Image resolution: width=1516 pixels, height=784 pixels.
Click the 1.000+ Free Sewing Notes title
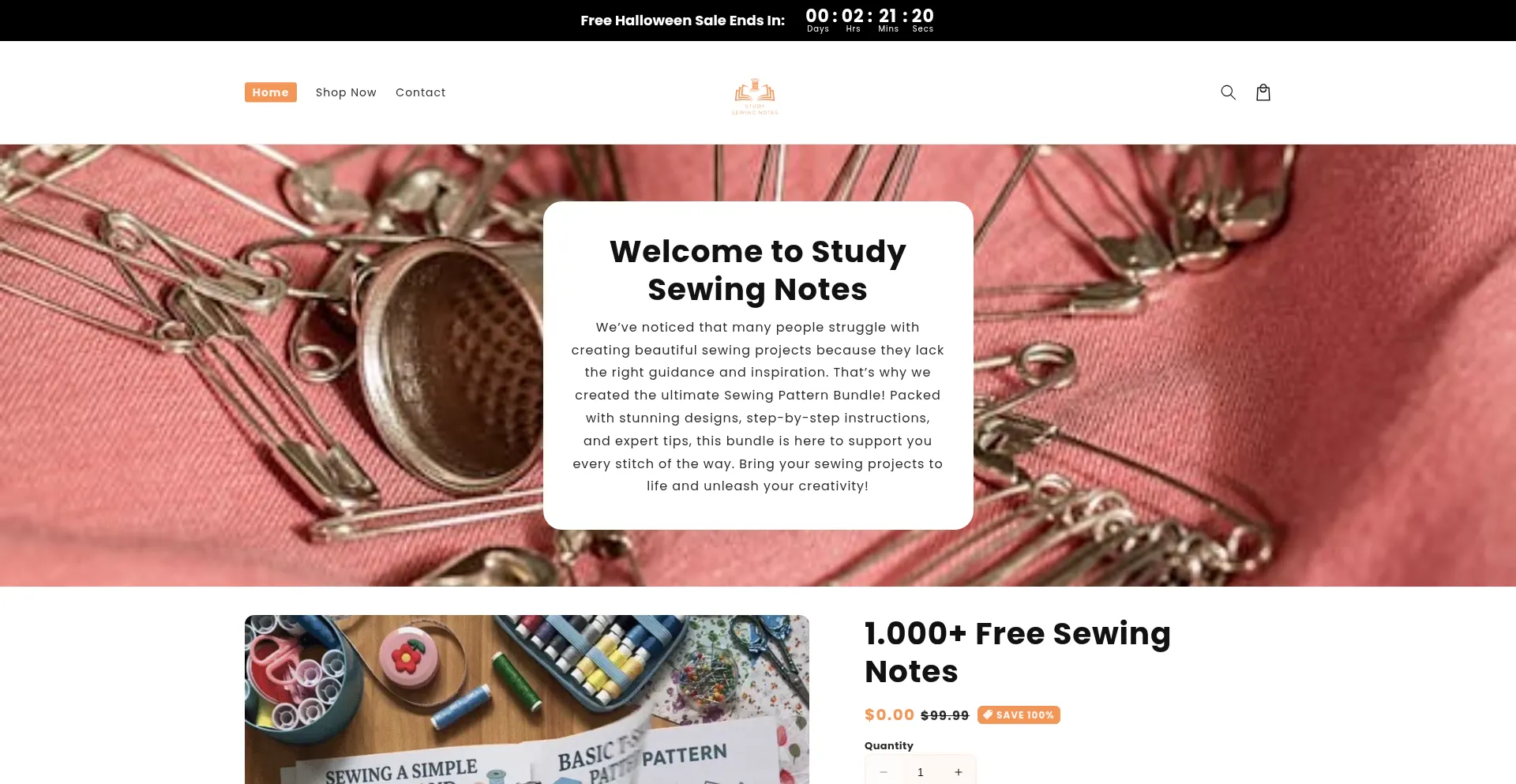[x=1018, y=652]
